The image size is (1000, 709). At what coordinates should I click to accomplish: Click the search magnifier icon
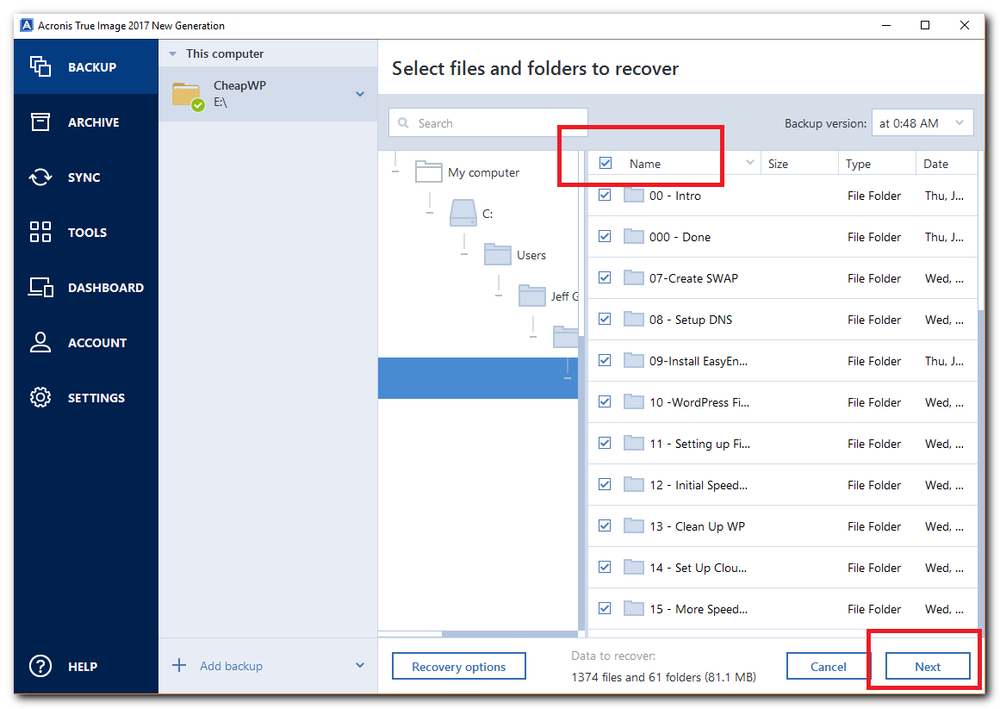[x=403, y=123]
